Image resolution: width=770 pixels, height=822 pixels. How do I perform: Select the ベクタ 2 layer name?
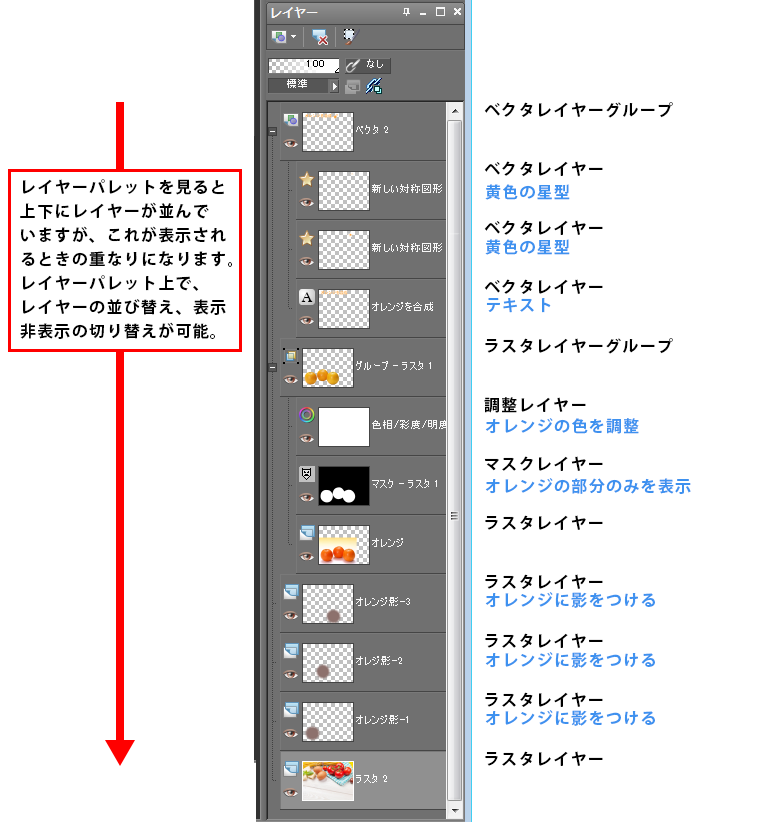(x=372, y=130)
